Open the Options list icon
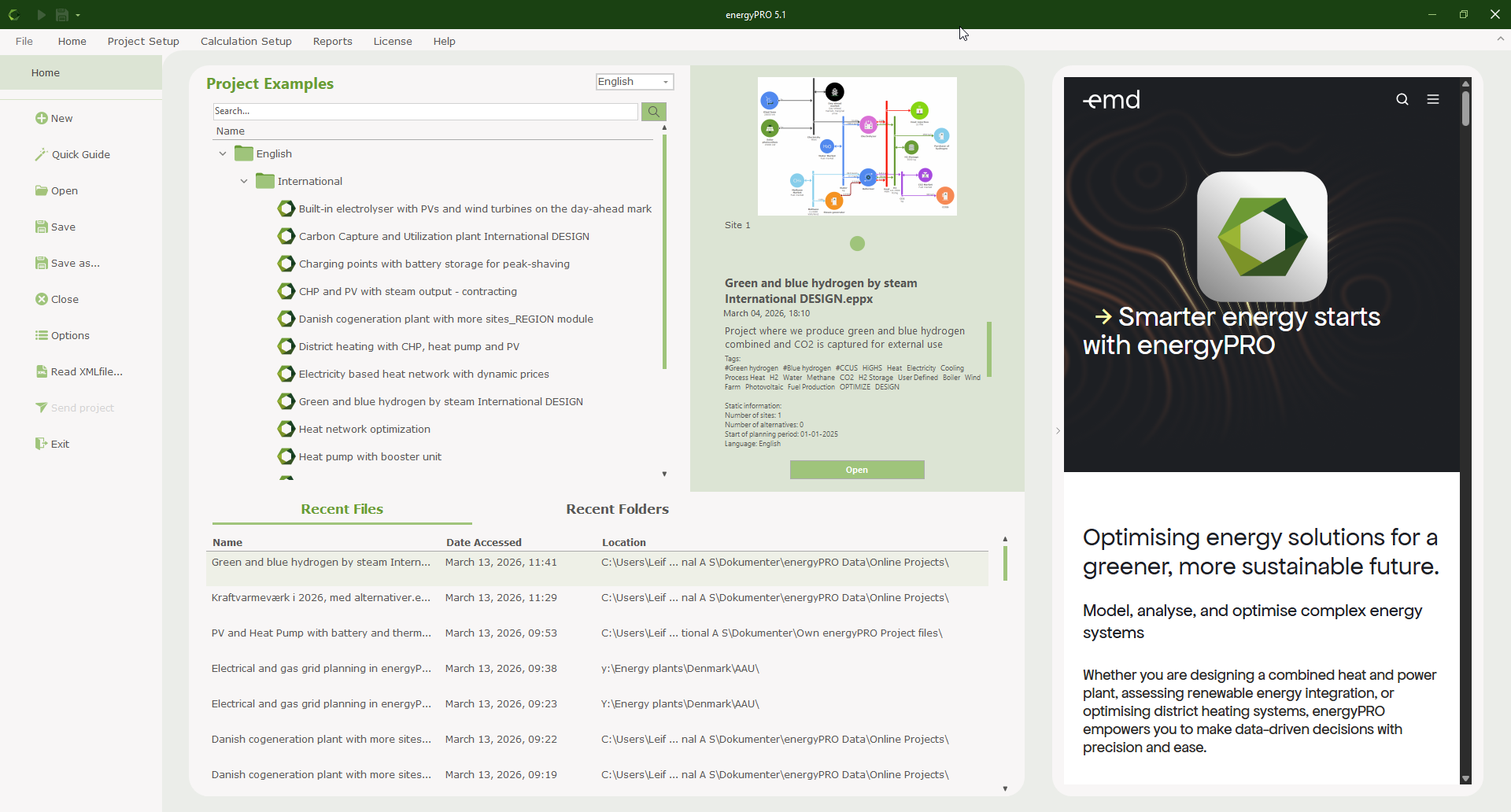Viewport: 1511px width, 812px height. pyautogui.click(x=42, y=335)
